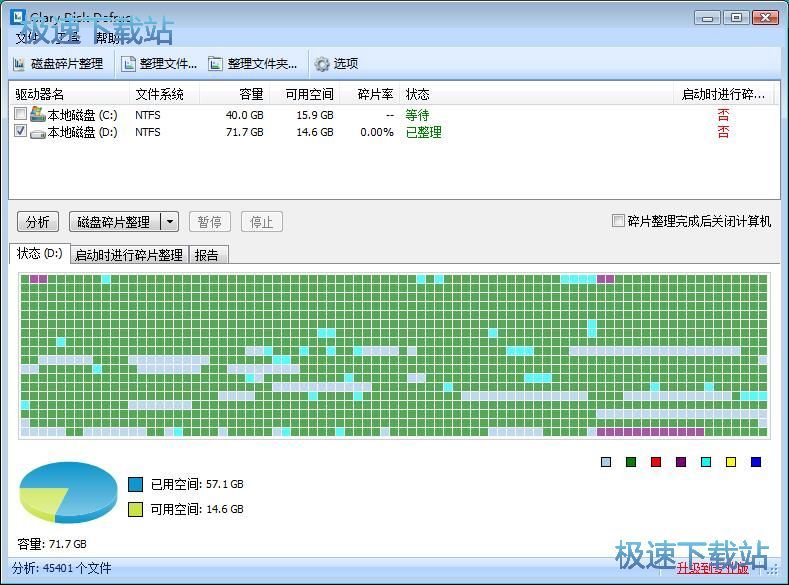Viewport: 789px width, 585px height.
Task: Open 选项 gear icon
Action: (x=322, y=64)
